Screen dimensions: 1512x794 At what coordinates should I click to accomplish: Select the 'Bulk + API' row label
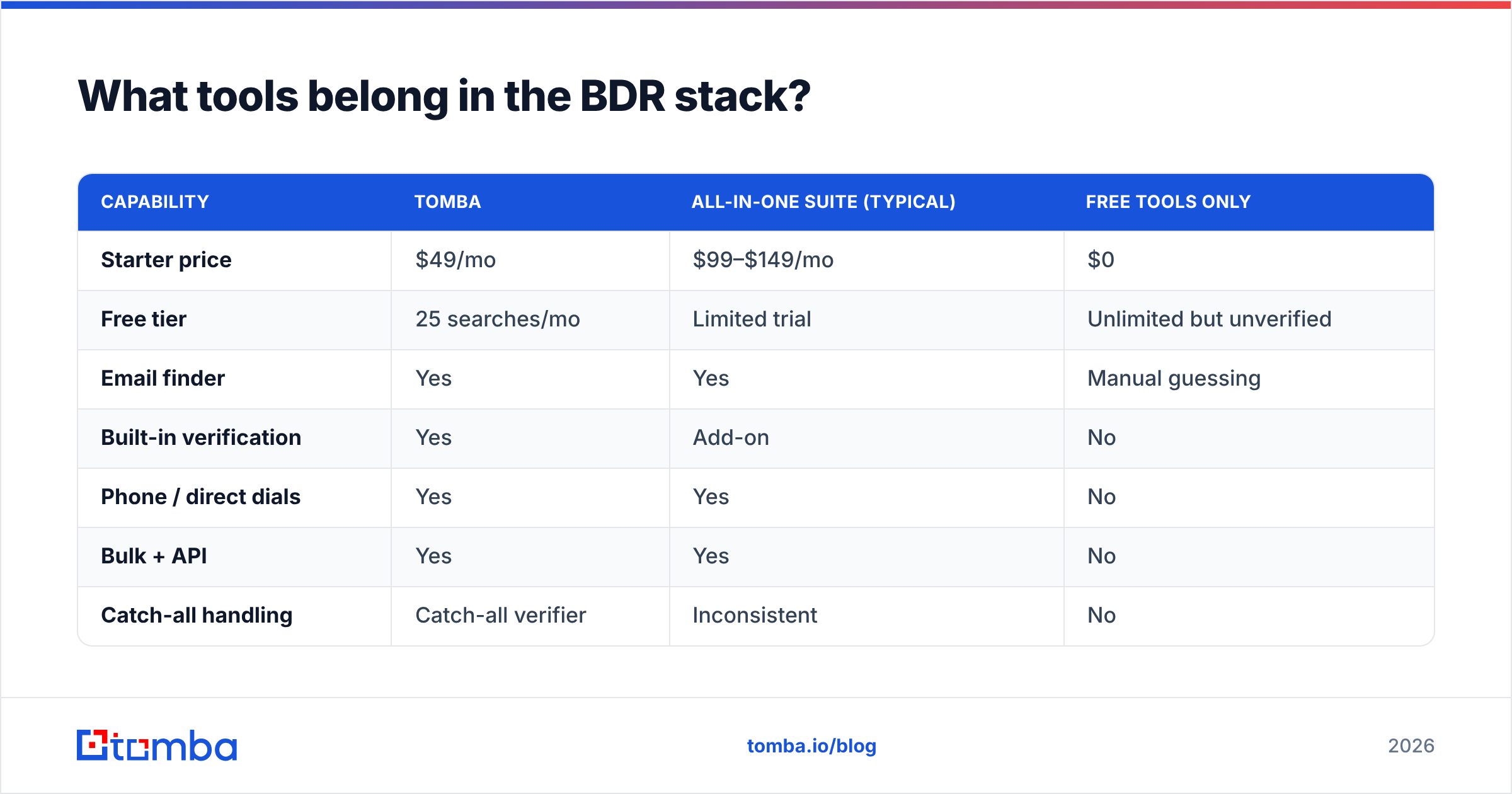[154, 556]
